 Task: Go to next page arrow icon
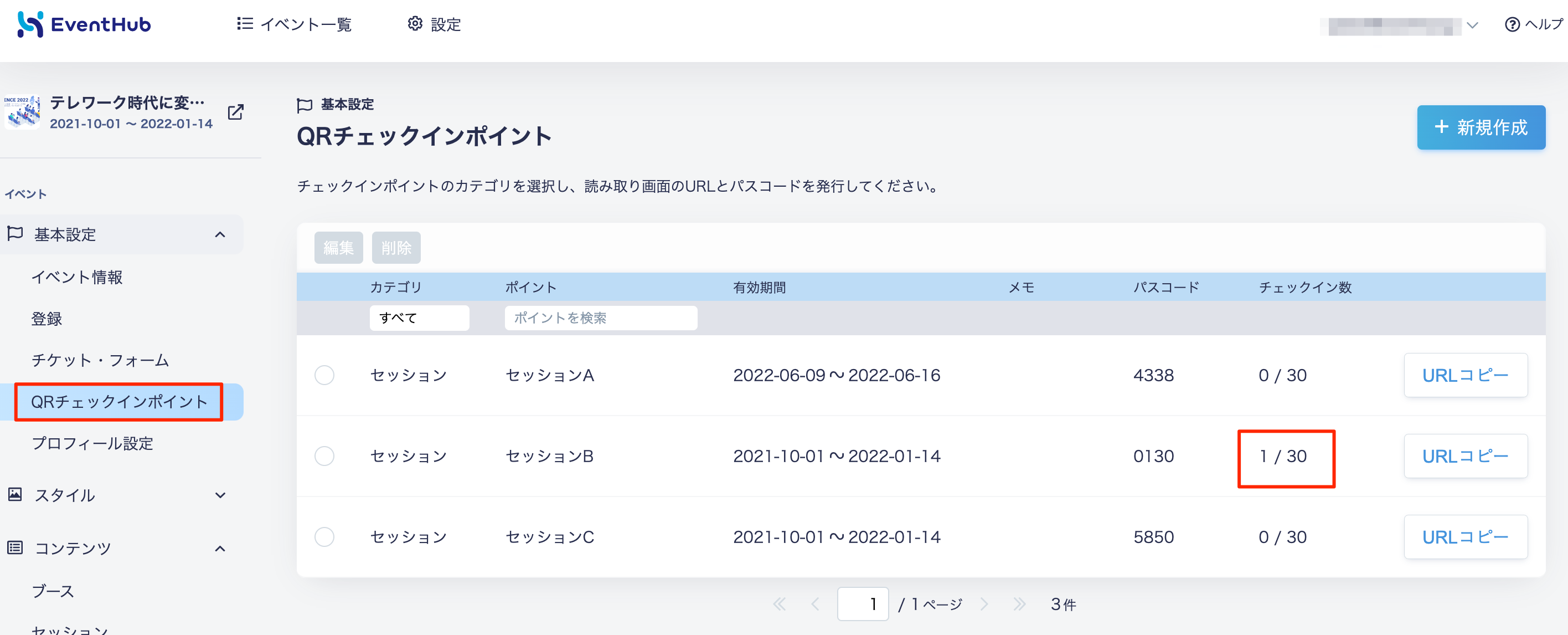(984, 604)
